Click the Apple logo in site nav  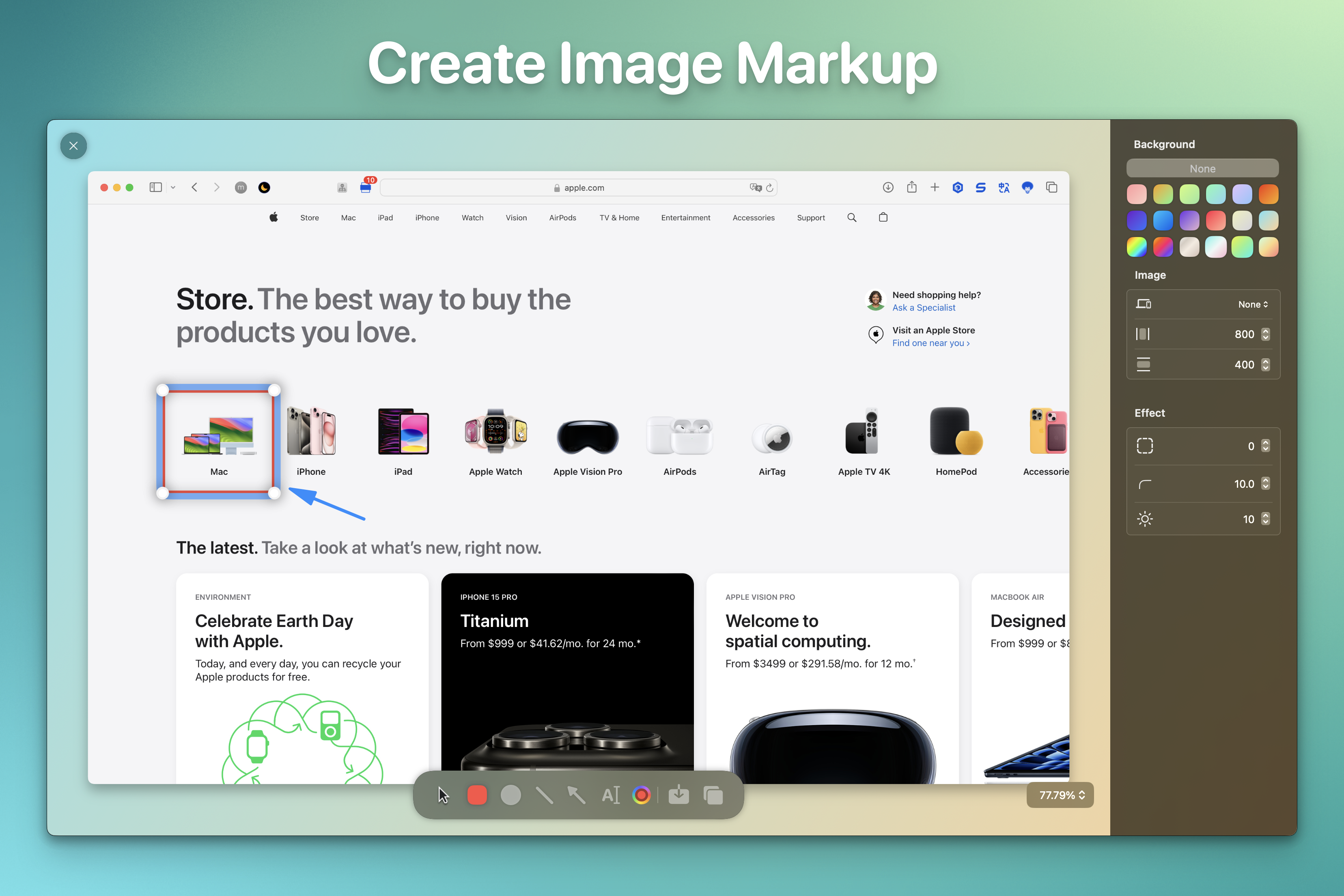tap(274, 217)
